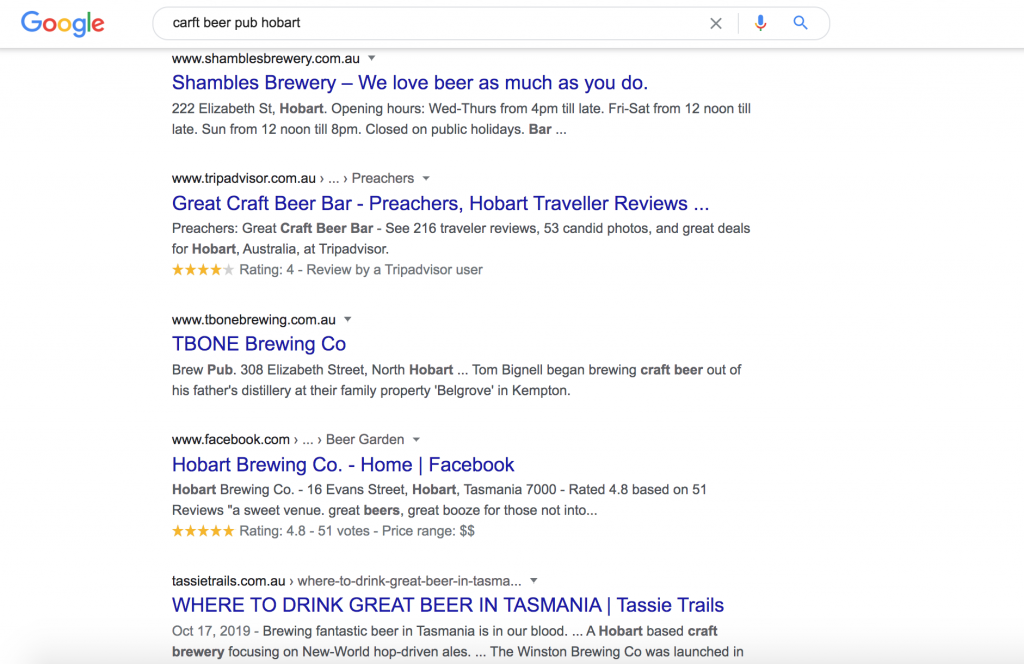
Task: Clear the search query with the X icon
Action: [716, 24]
